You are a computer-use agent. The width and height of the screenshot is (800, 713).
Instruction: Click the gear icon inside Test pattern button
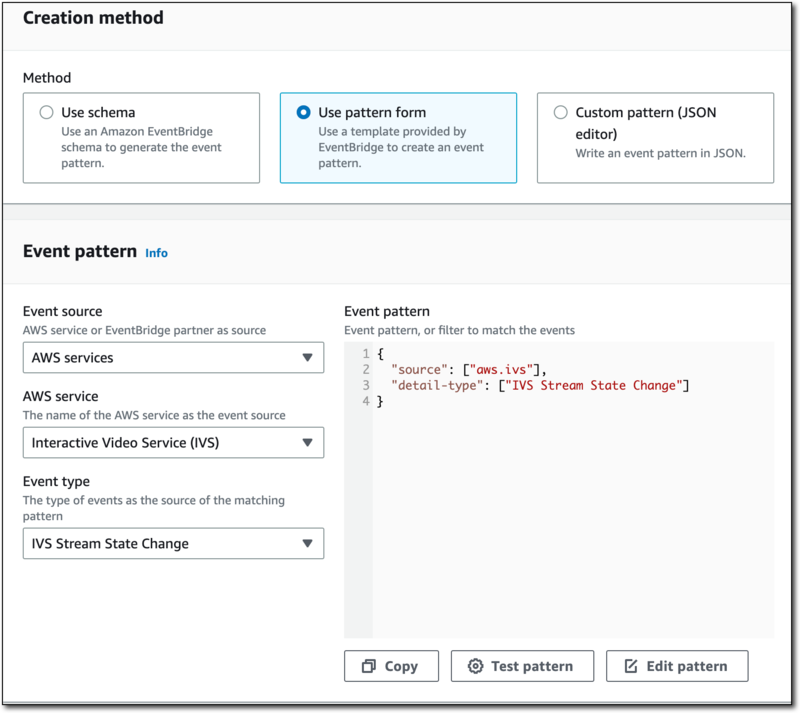pos(477,666)
